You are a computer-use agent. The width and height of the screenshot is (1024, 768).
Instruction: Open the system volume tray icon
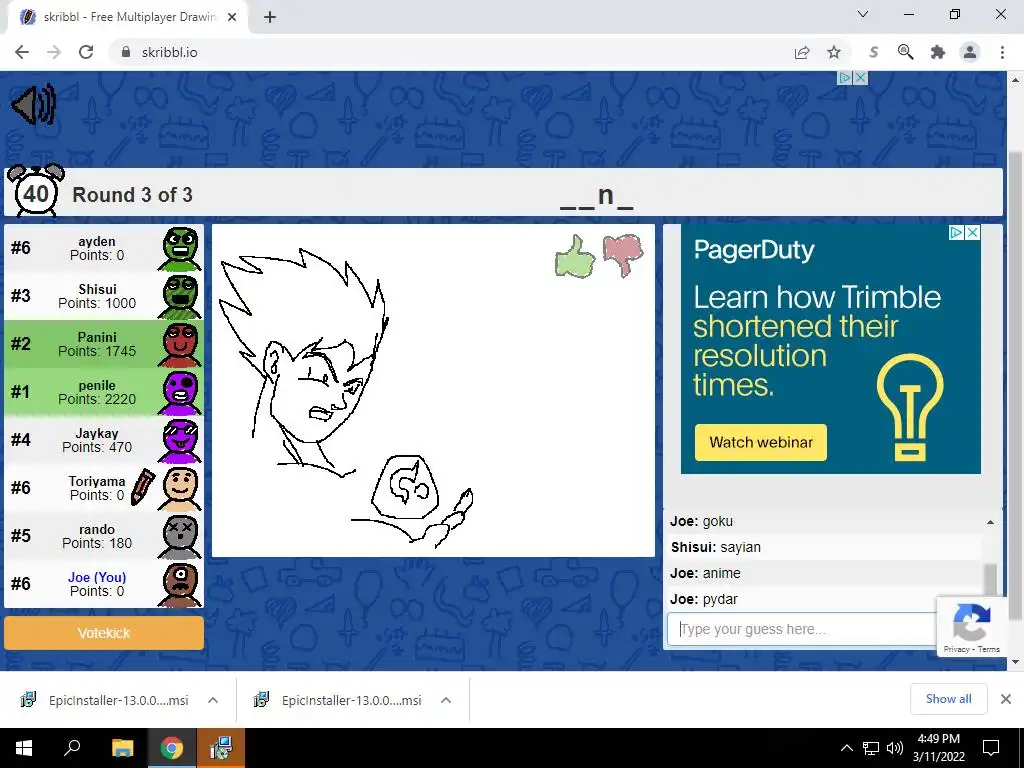(895, 748)
